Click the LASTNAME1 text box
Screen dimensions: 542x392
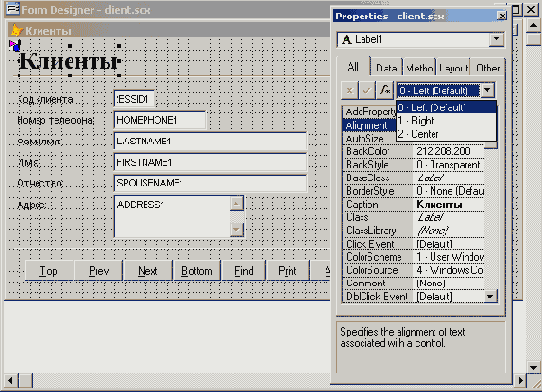210,141
